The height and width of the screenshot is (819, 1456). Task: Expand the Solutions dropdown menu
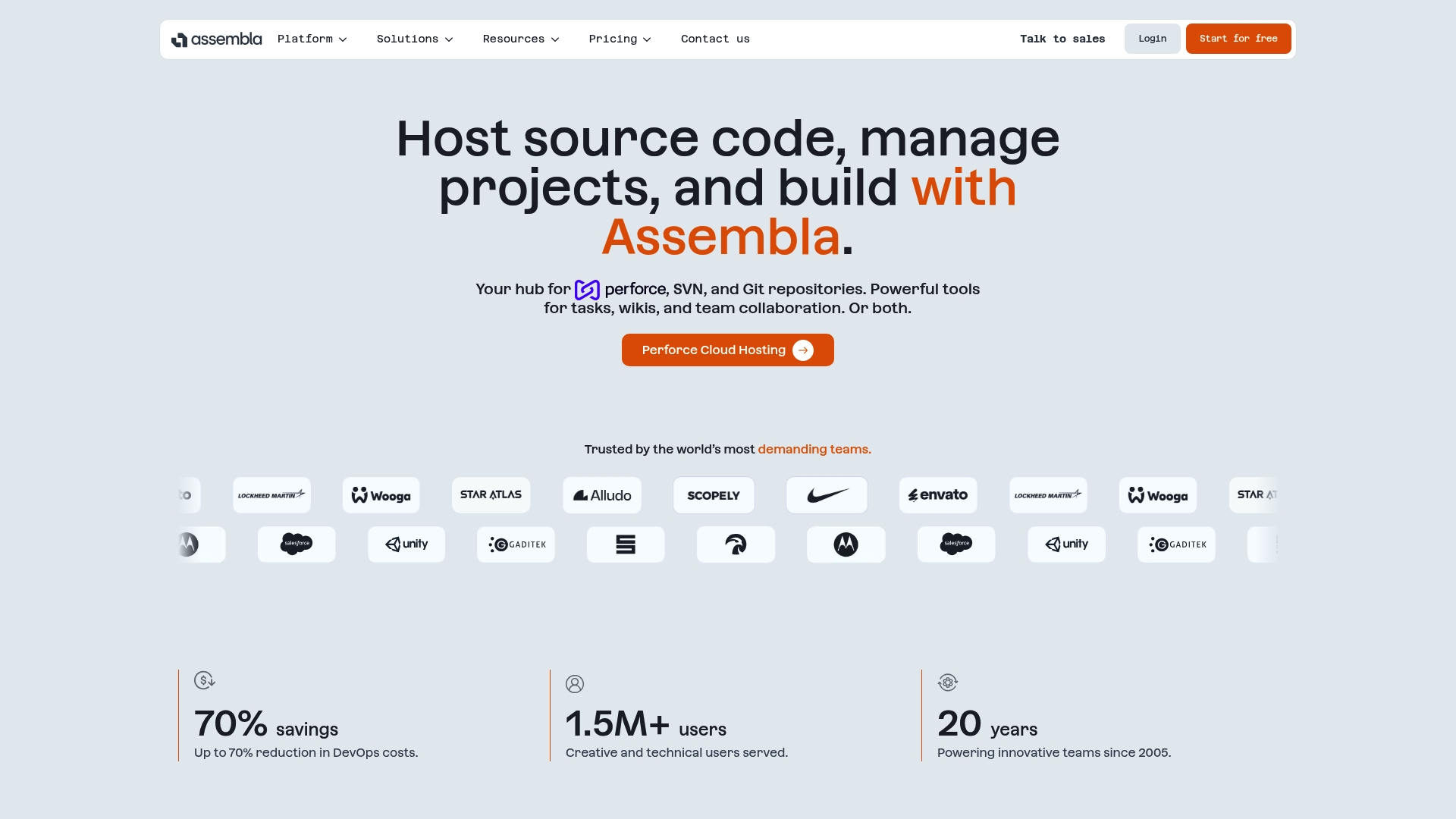click(414, 39)
